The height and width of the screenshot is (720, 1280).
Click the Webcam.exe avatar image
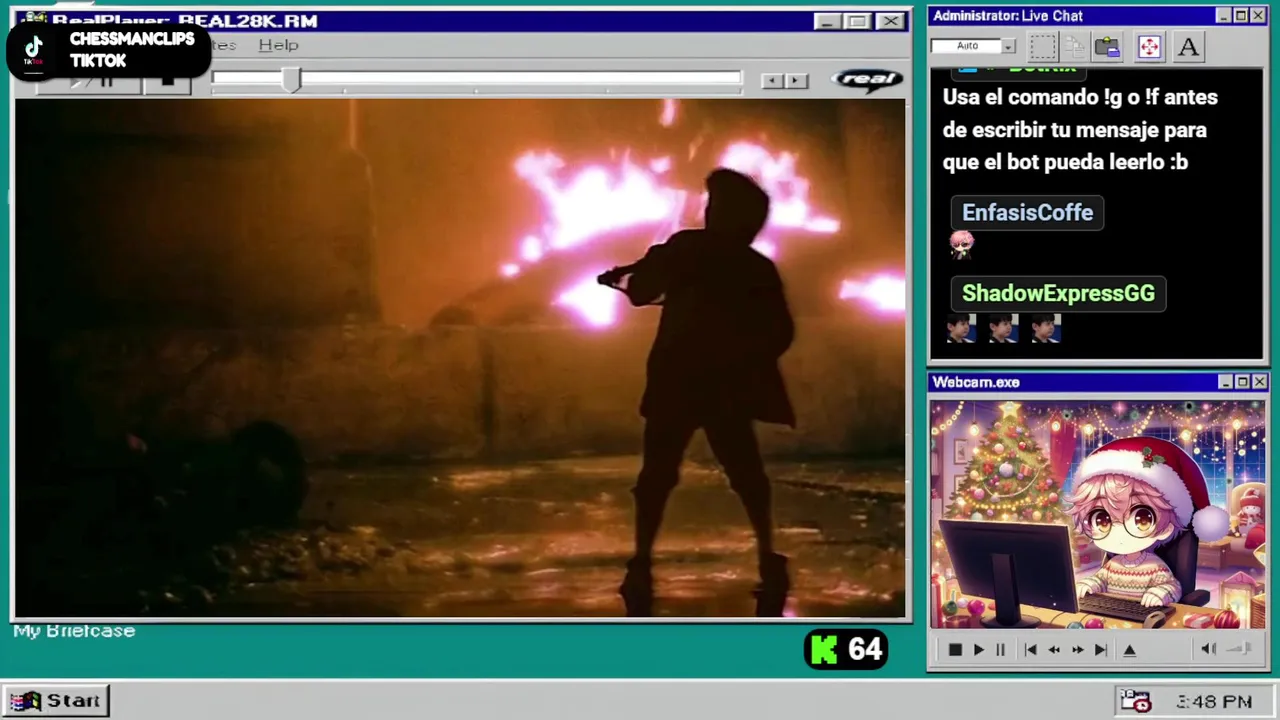pos(1097,515)
